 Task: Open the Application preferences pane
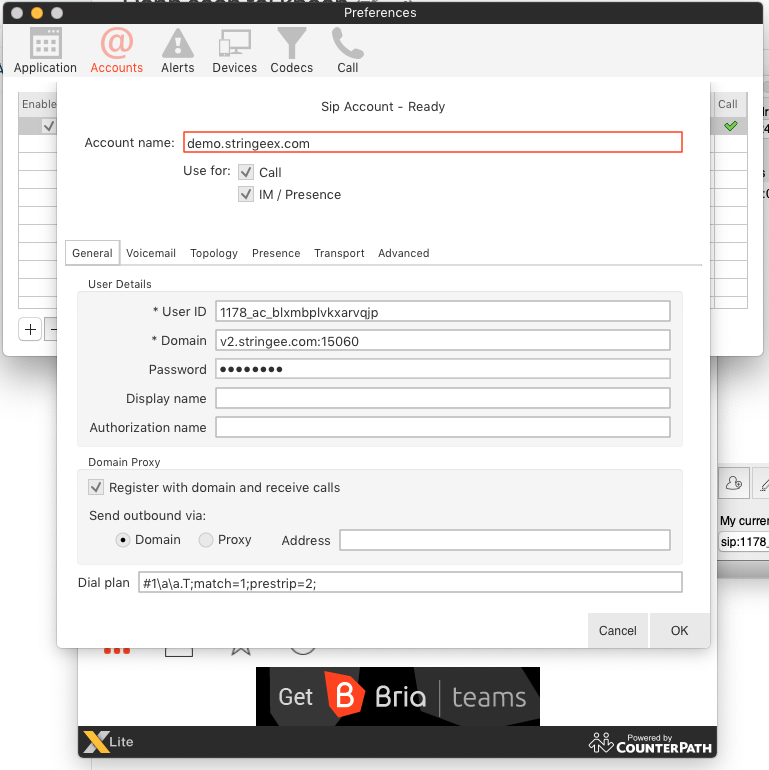[45, 51]
